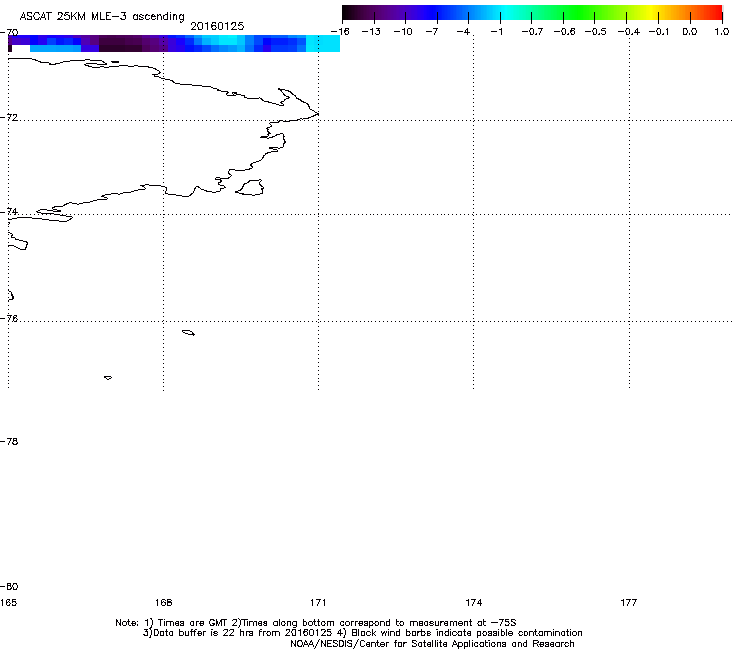Click the 'ASCAT 25KM MLE-3 ascending' title
740x650 pixels.
[102, 16]
